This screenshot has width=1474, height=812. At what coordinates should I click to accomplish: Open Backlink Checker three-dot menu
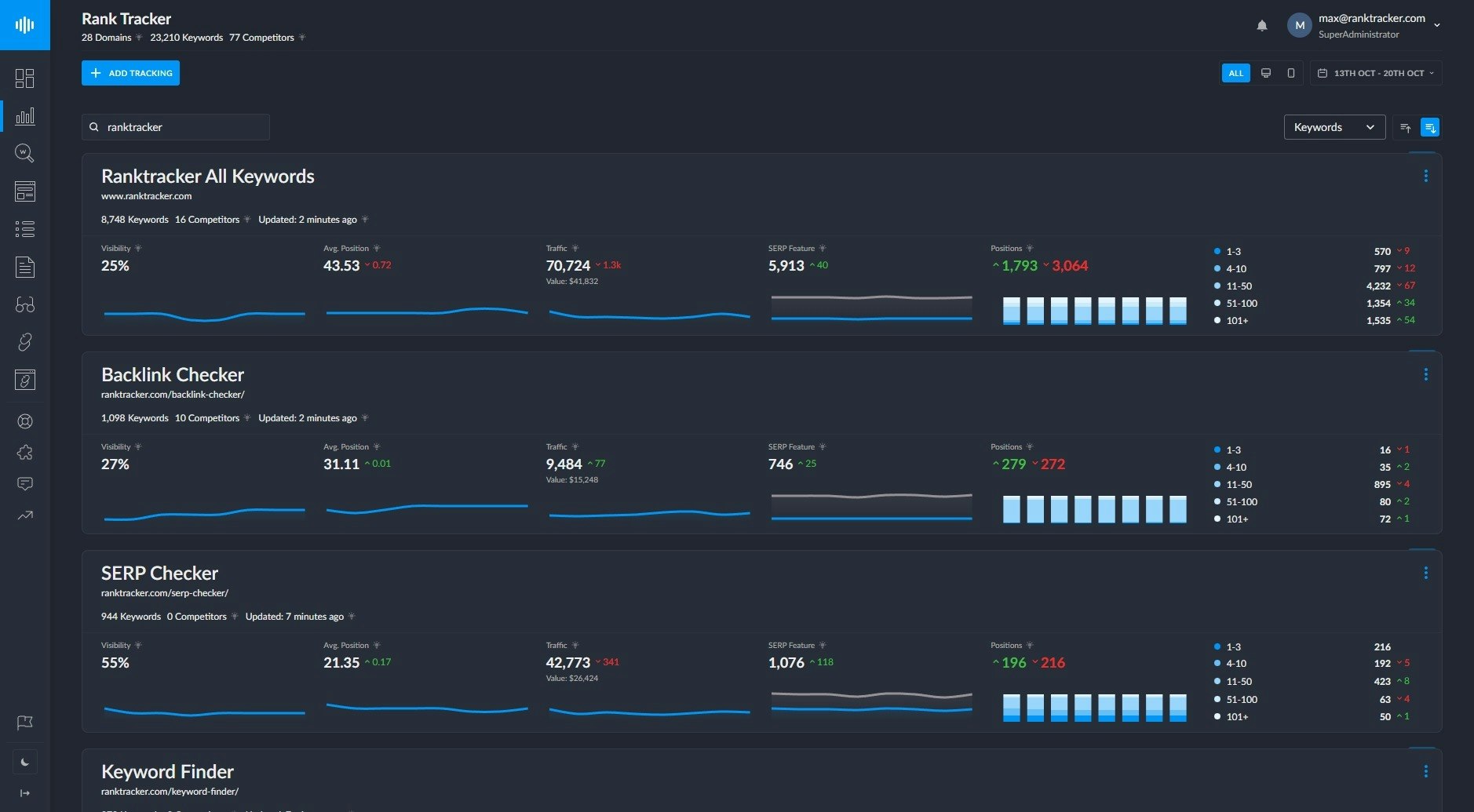coord(1426,375)
